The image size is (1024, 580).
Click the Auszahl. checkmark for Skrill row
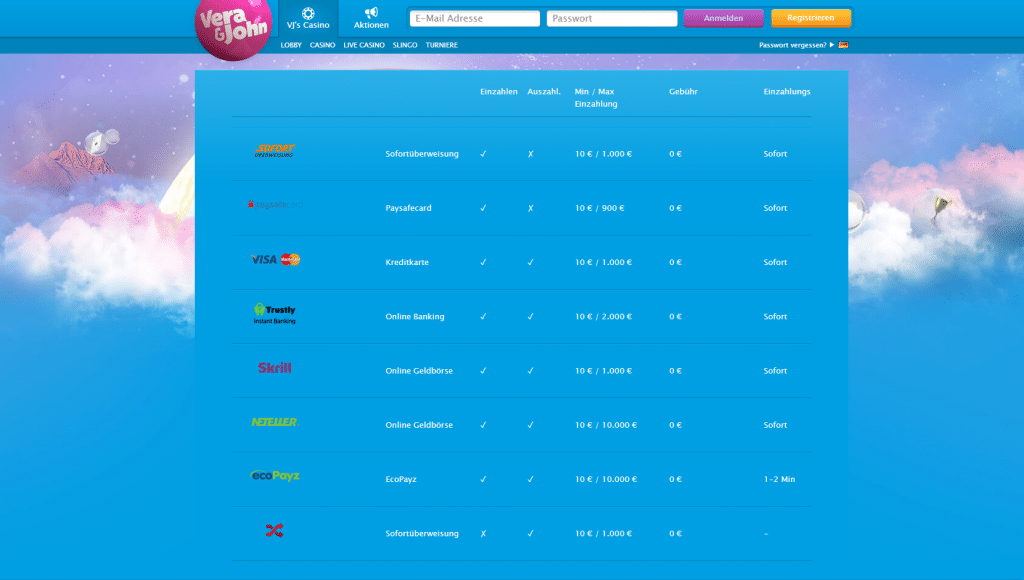click(x=530, y=370)
